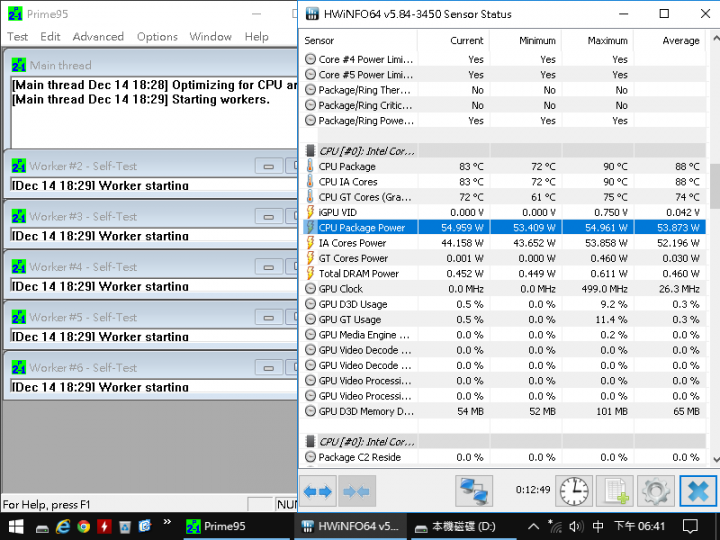The height and width of the screenshot is (540, 720).
Task: Click the taskbar clock showing 下午 06:41
Action: (640, 526)
